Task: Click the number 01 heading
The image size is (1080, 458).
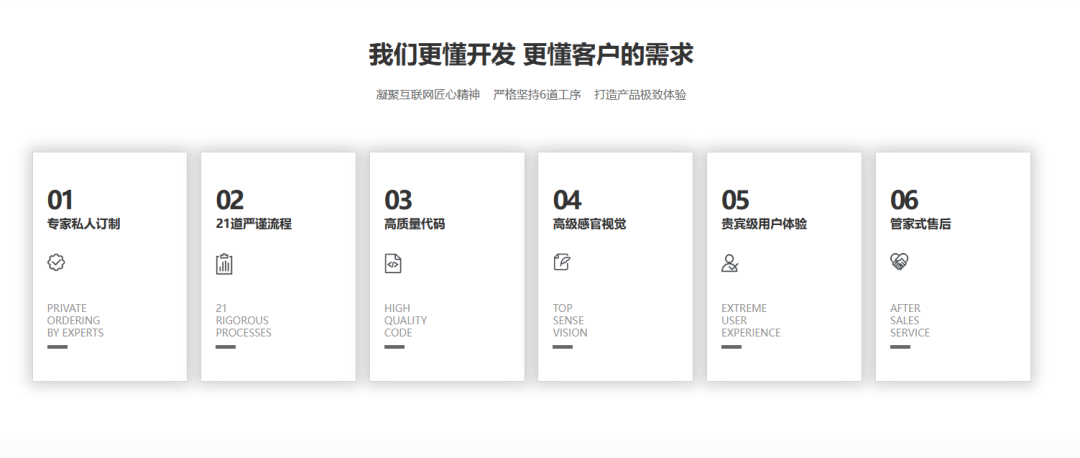Action: click(x=60, y=200)
